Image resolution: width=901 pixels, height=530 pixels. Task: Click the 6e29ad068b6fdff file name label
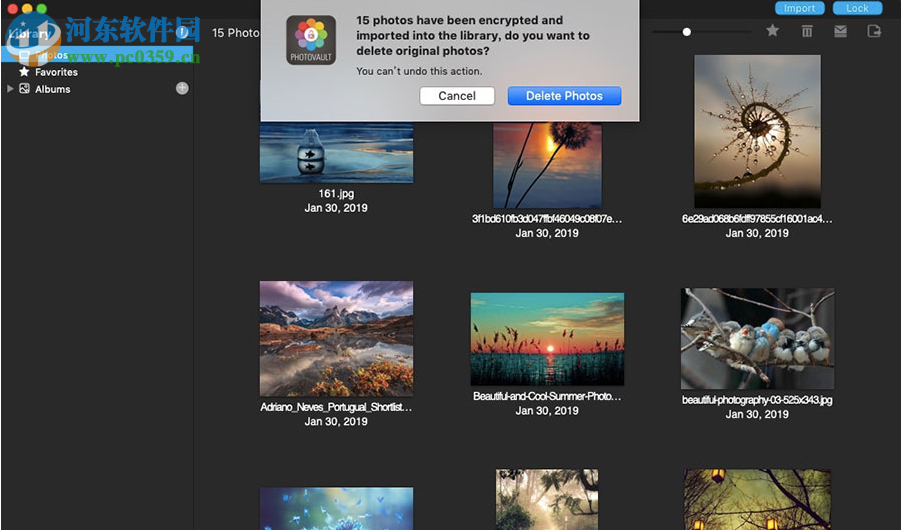(757, 219)
